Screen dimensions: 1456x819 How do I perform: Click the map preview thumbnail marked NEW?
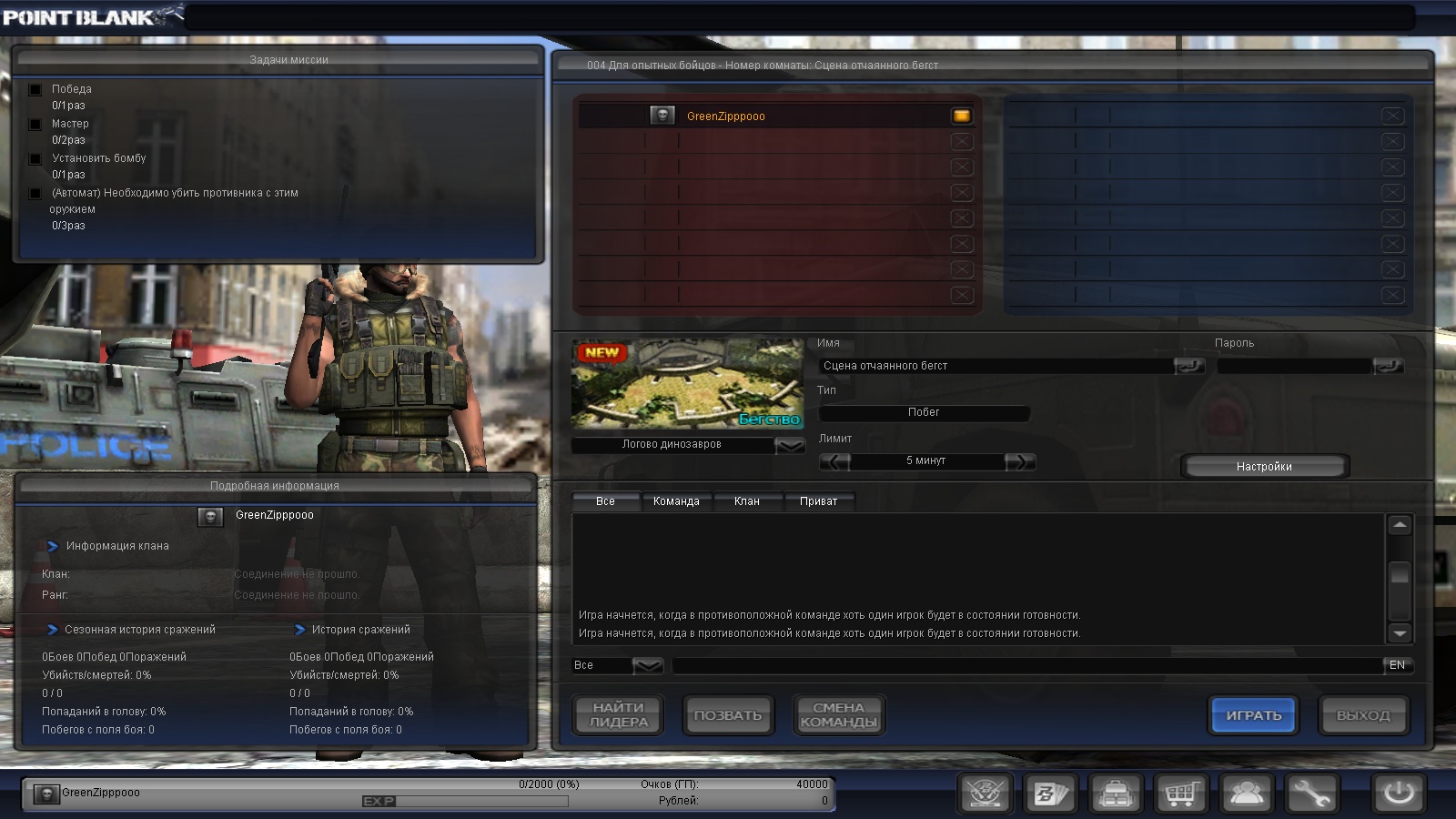click(x=687, y=384)
